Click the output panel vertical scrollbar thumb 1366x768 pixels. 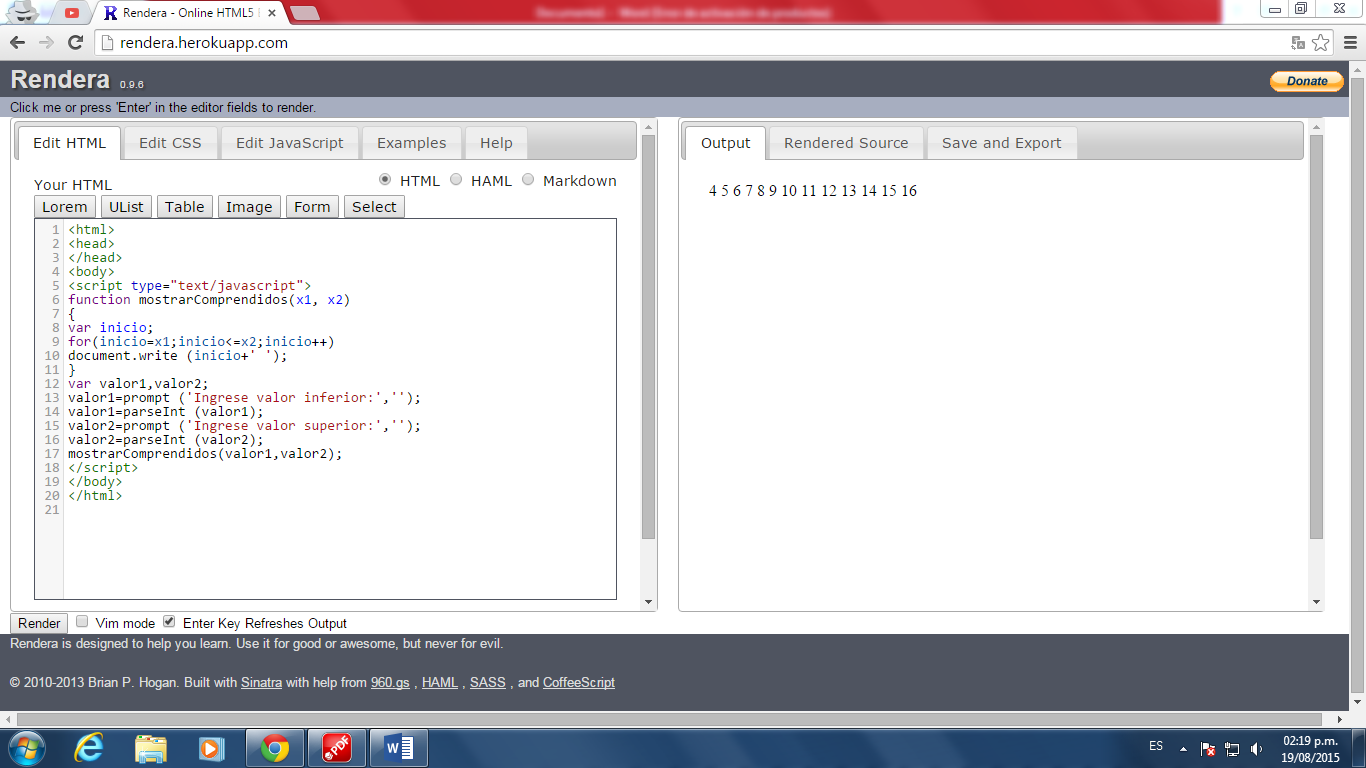pyautogui.click(x=1316, y=337)
